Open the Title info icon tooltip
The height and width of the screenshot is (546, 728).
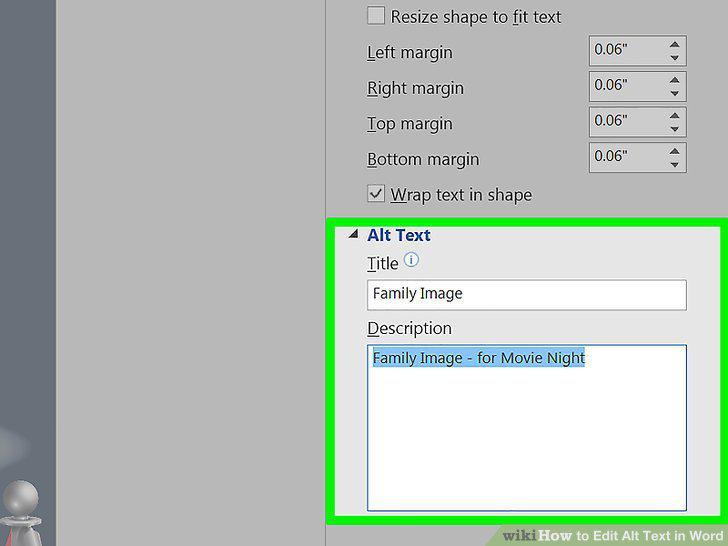click(411, 260)
